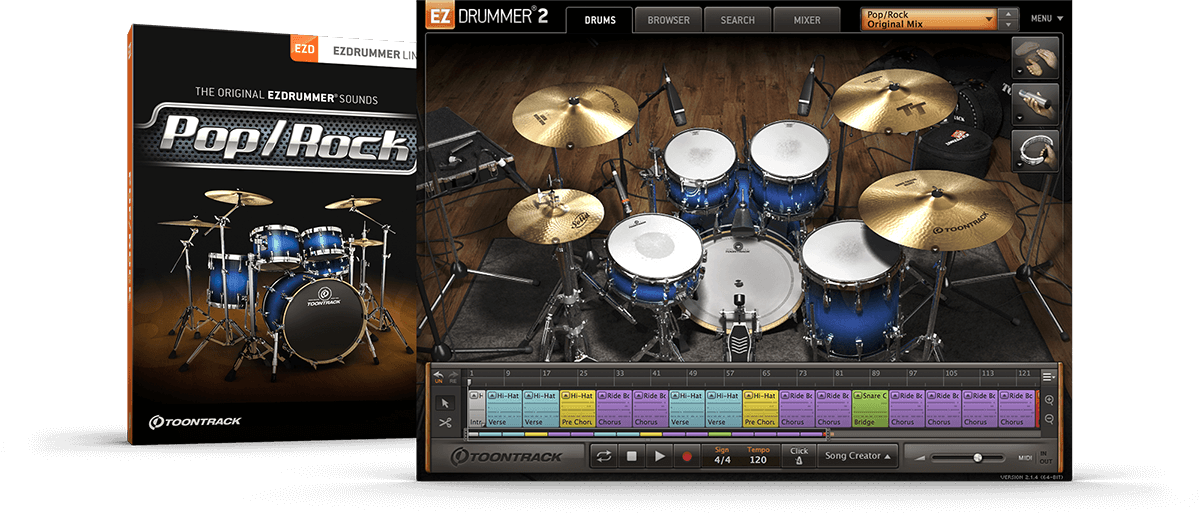
Task: Select the gray Intro song block
Action: tap(476, 409)
